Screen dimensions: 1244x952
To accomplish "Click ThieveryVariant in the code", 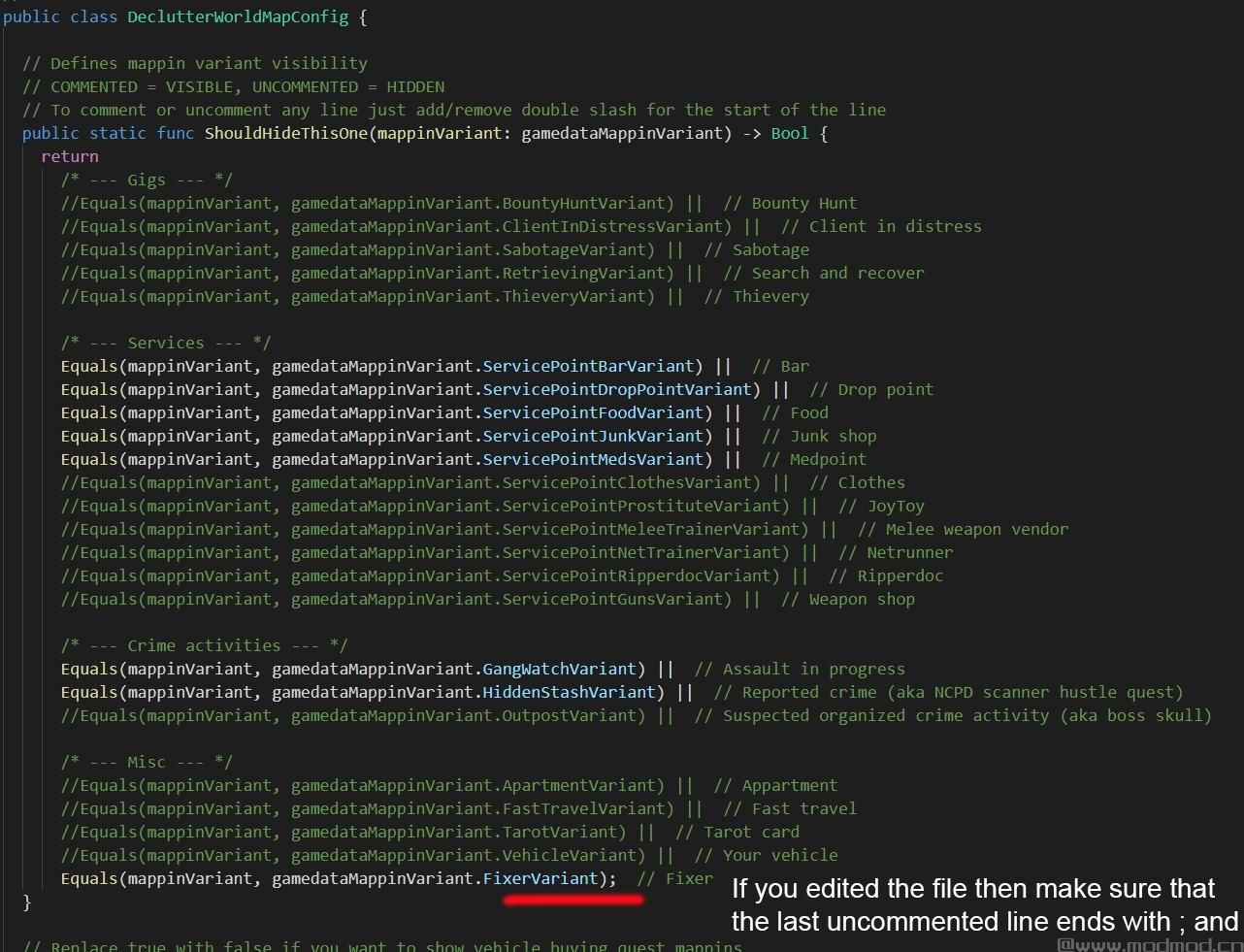I will pyautogui.click(x=573, y=296).
